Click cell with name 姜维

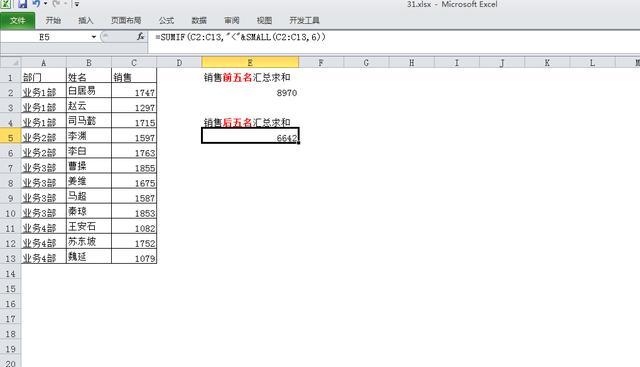coord(89,182)
